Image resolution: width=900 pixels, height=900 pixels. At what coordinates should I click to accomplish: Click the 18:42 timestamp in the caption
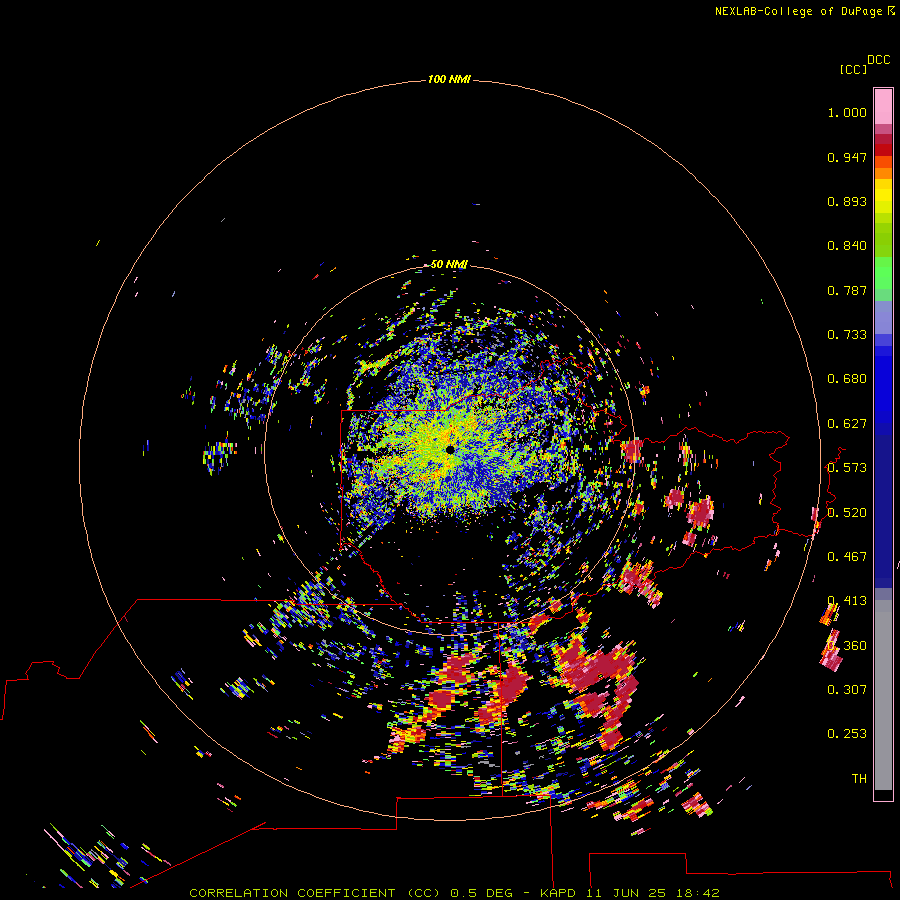698,893
